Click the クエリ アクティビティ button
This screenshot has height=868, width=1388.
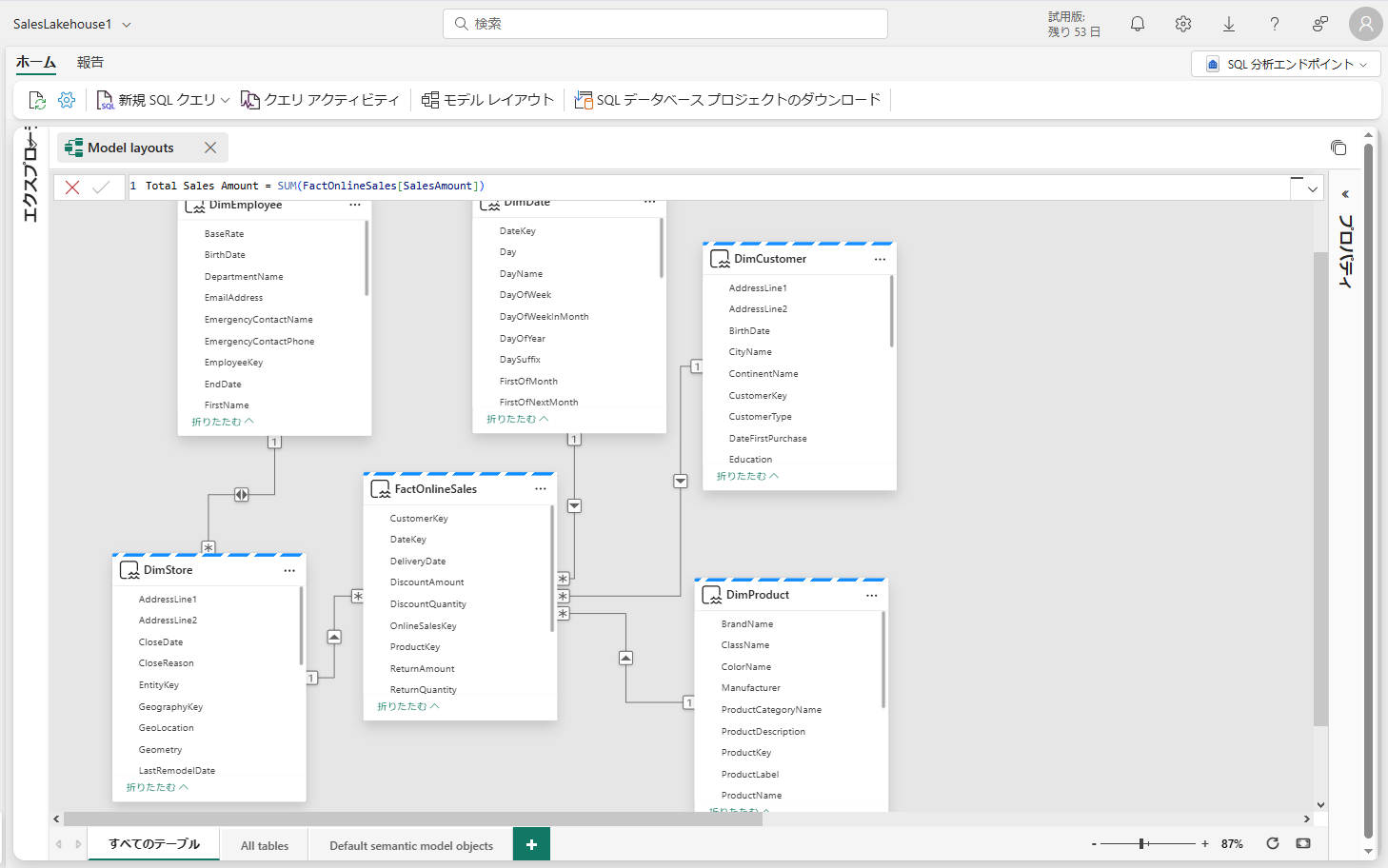(321, 100)
